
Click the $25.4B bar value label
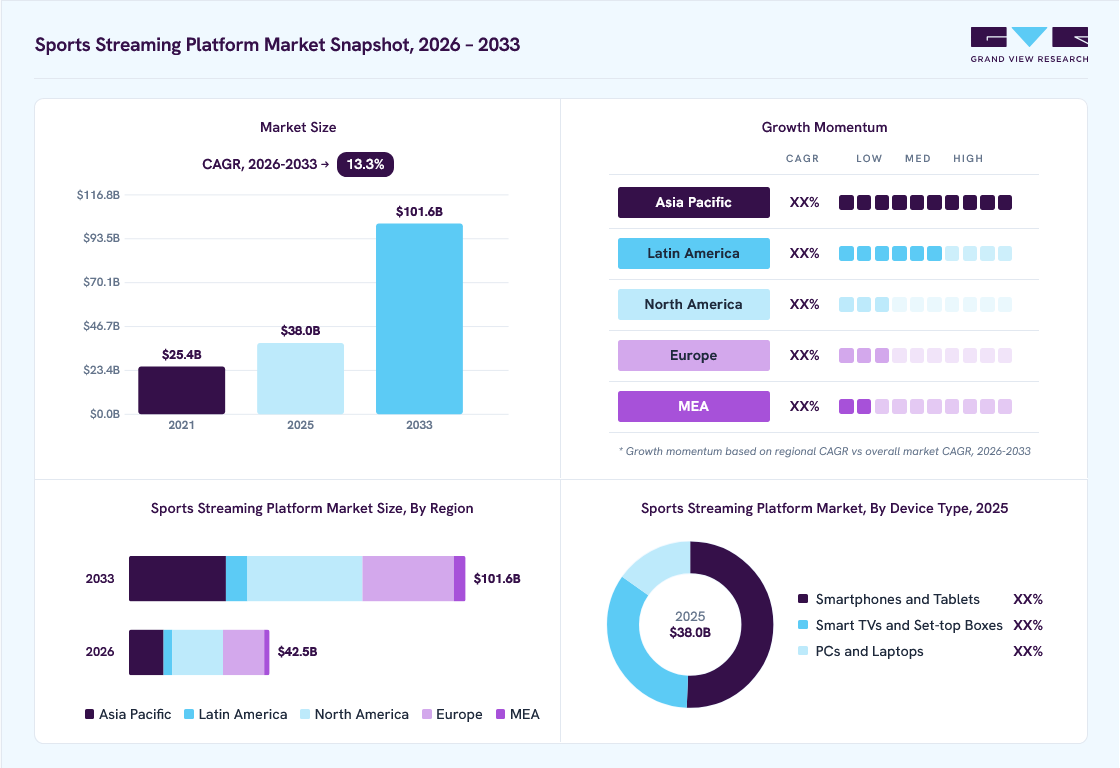(x=181, y=354)
